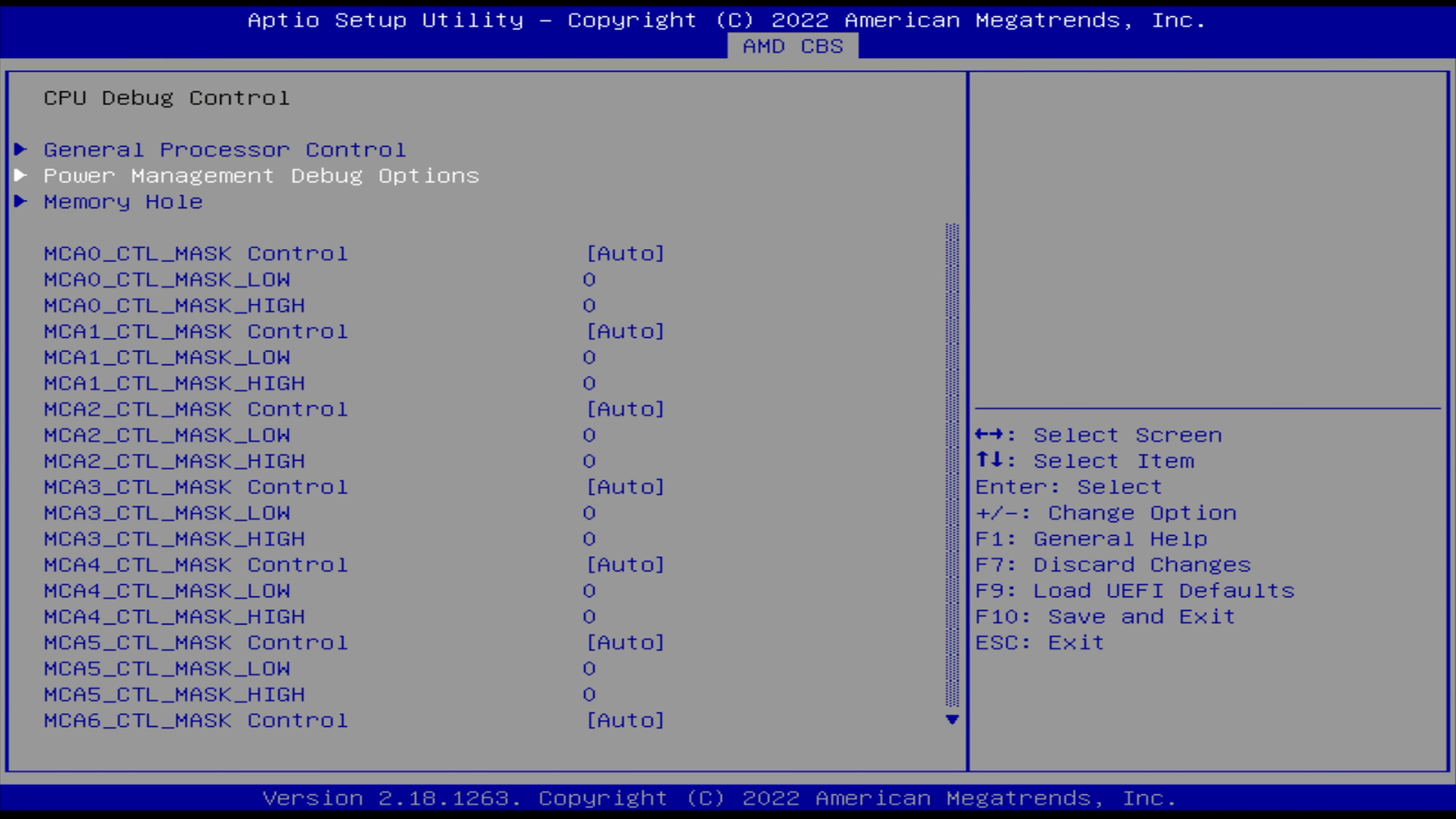Select the MCA6_CTL_MASK Control label

(196, 721)
